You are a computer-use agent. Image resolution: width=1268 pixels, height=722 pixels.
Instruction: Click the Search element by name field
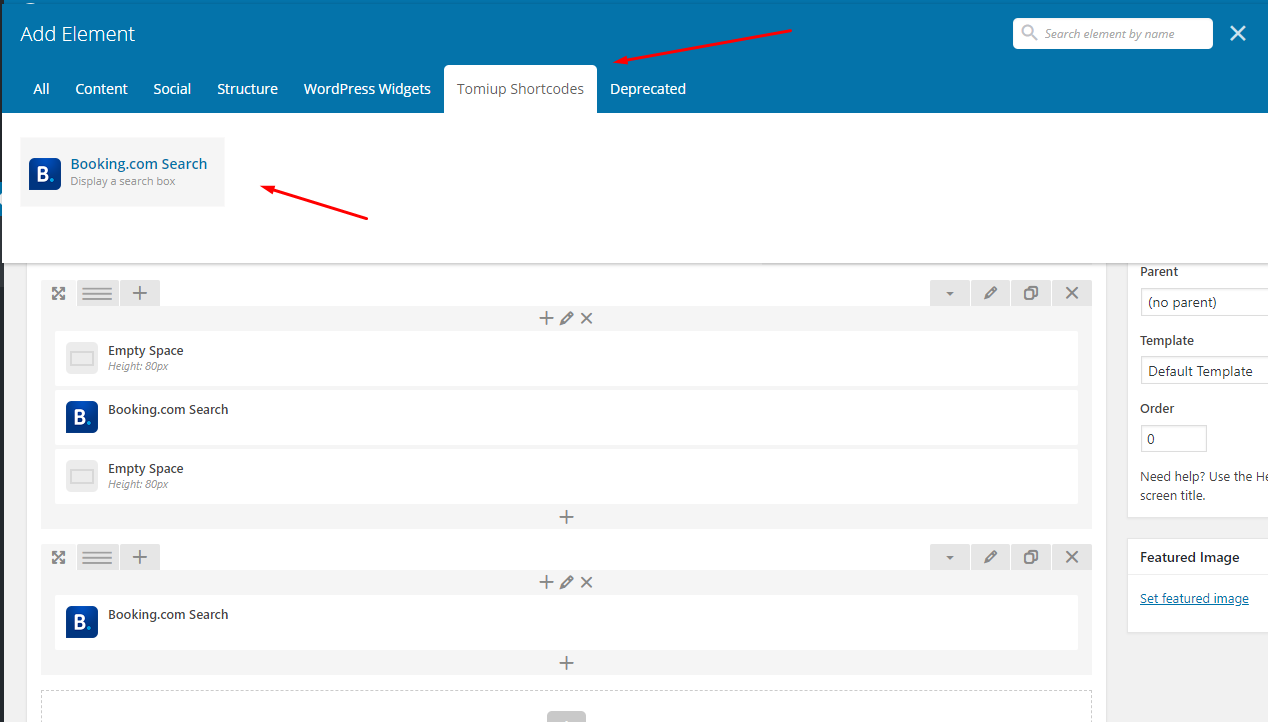tap(1113, 33)
